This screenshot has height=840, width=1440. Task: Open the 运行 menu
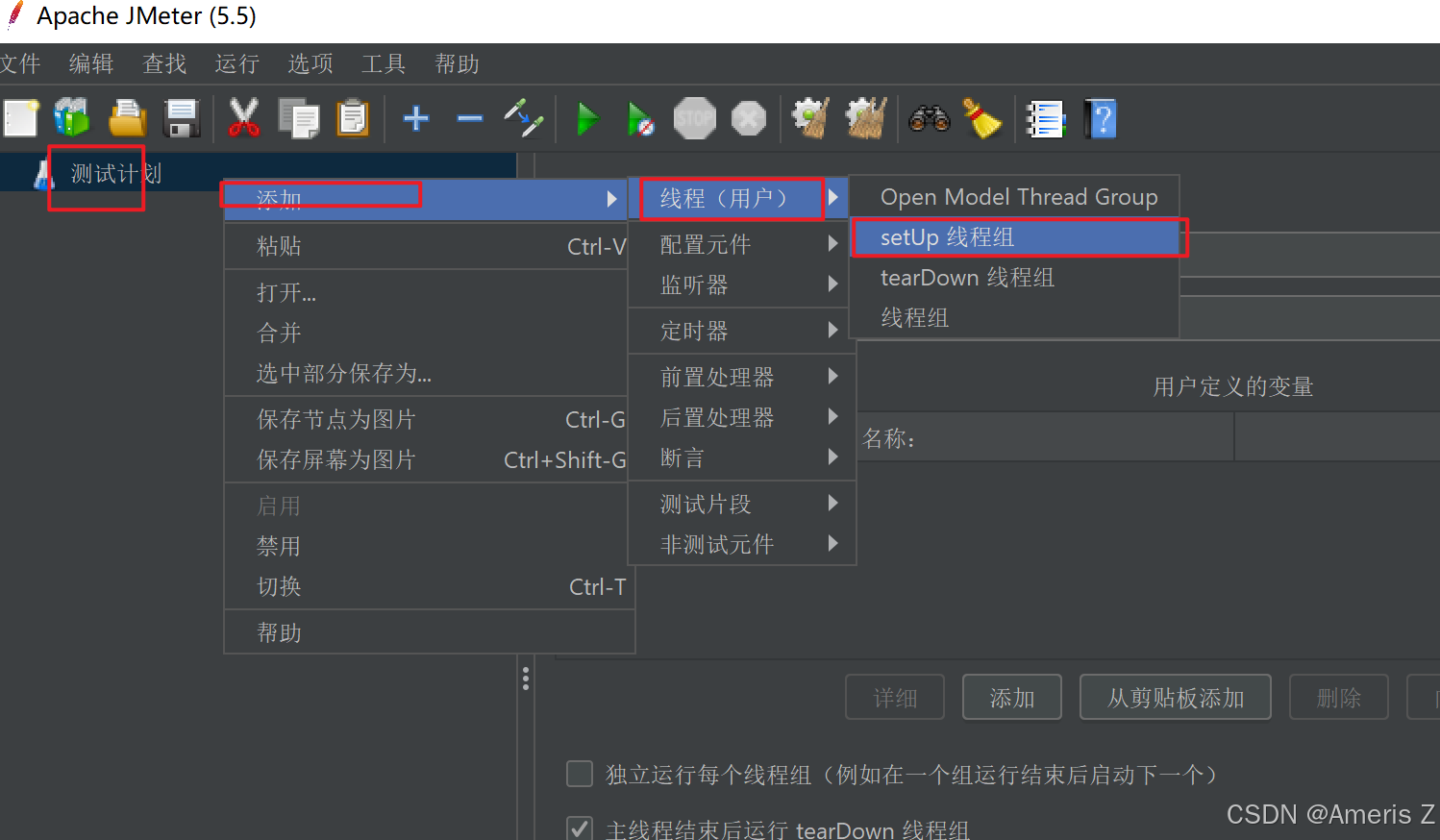237,63
